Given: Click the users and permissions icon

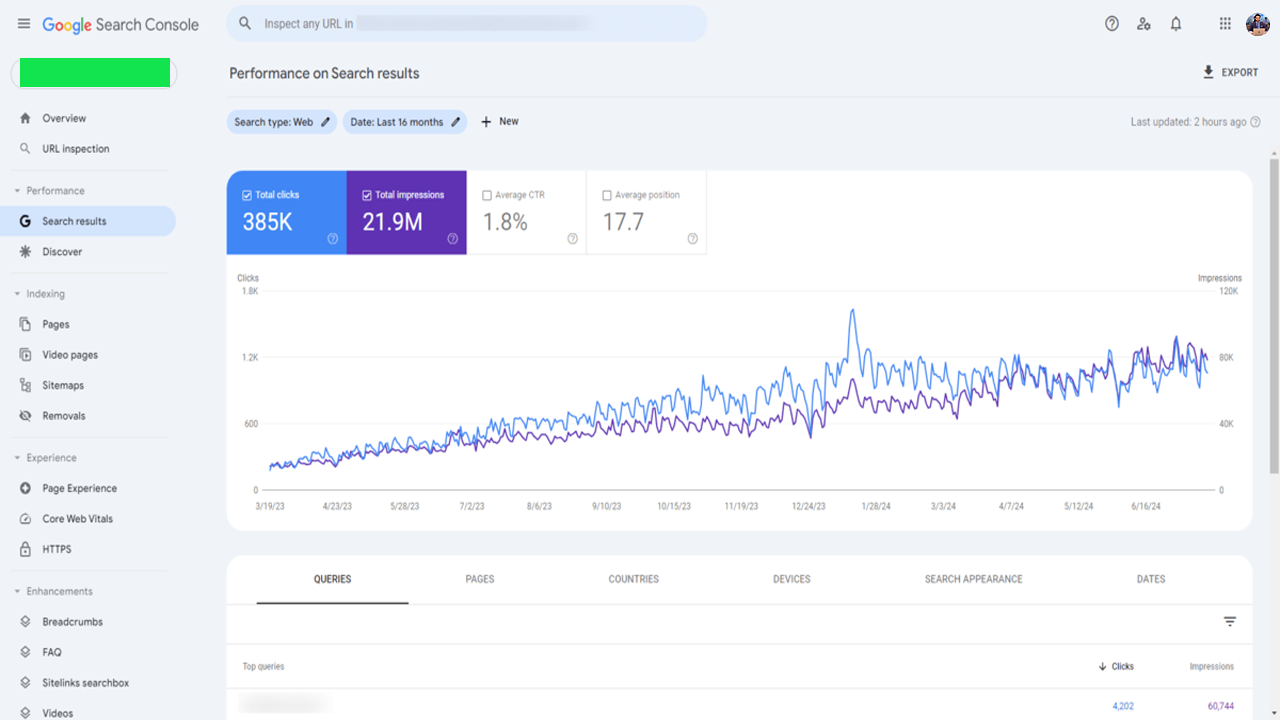Looking at the screenshot, I should tap(1144, 24).
